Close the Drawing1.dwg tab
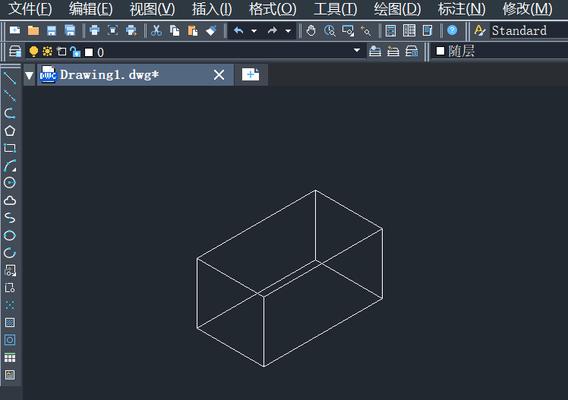This screenshot has height=400, width=568. tap(219, 75)
